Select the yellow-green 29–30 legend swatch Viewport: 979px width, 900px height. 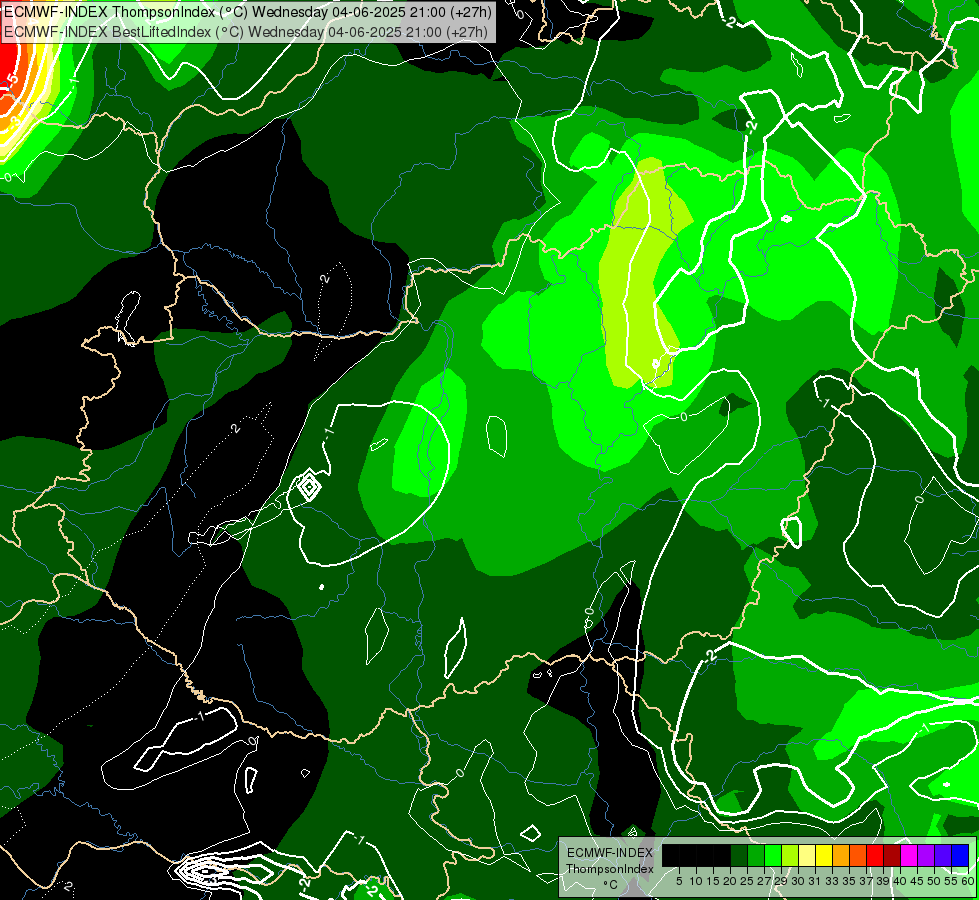pos(790,855)
